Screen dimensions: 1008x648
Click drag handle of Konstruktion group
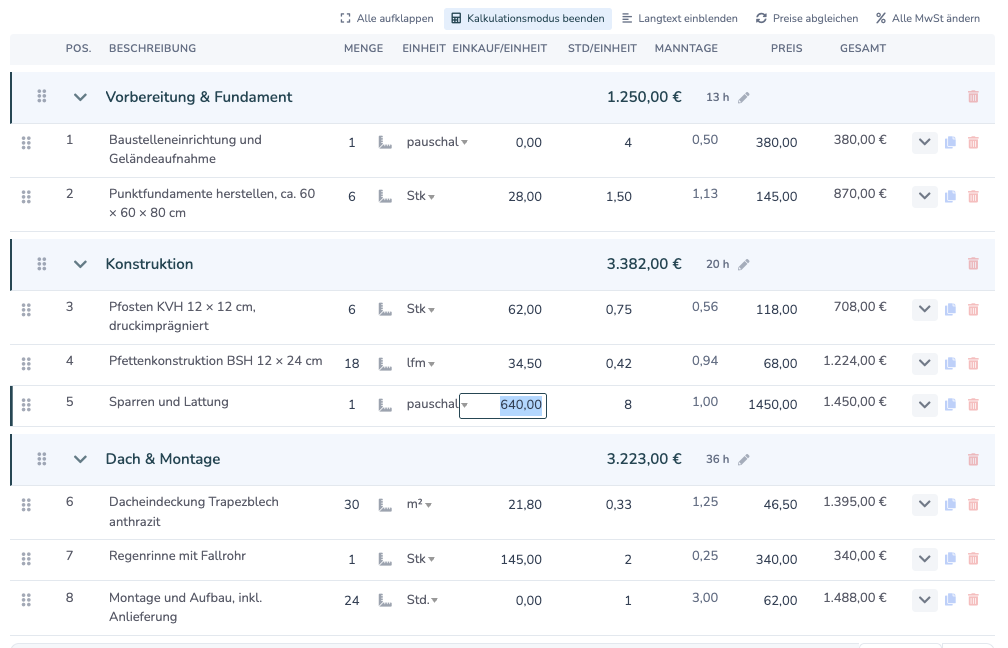click(x=42, y=264)
